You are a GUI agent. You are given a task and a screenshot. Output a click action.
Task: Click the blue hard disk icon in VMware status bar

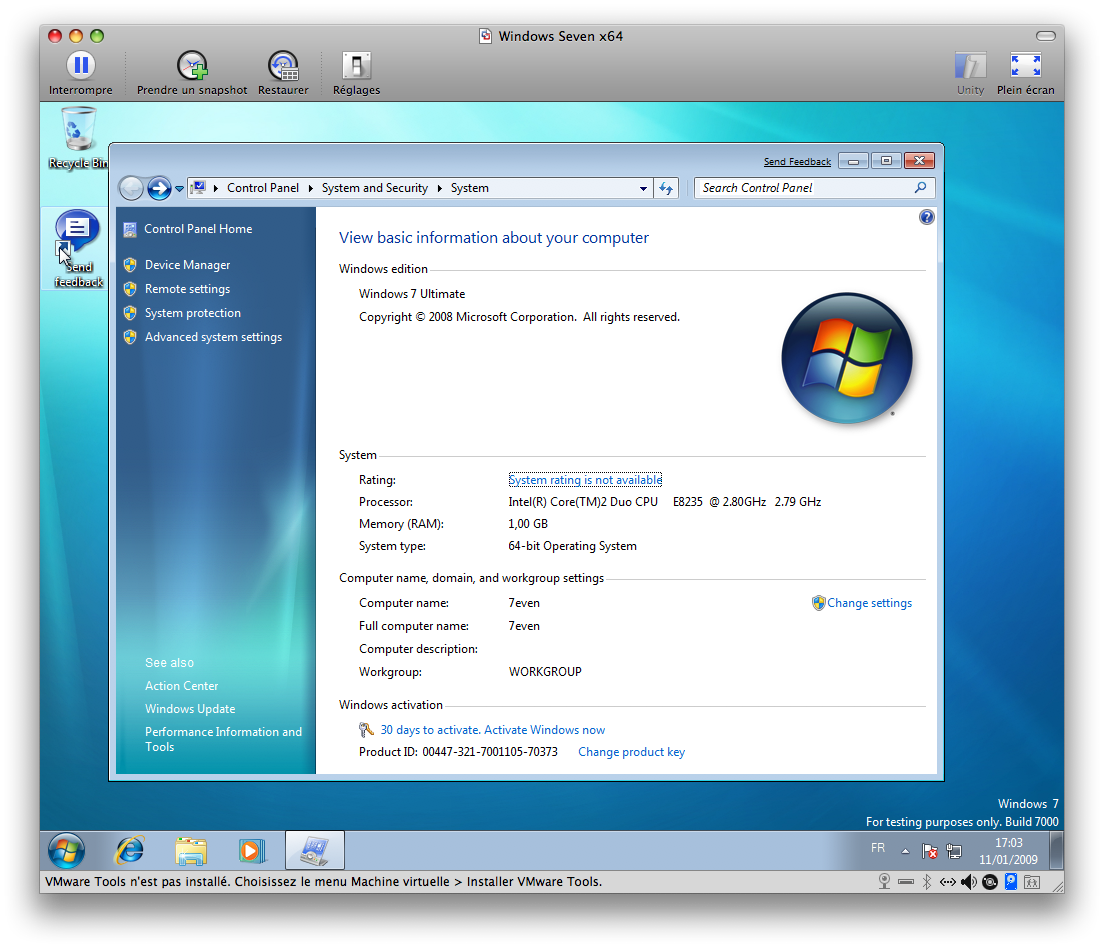point(1011,881)
